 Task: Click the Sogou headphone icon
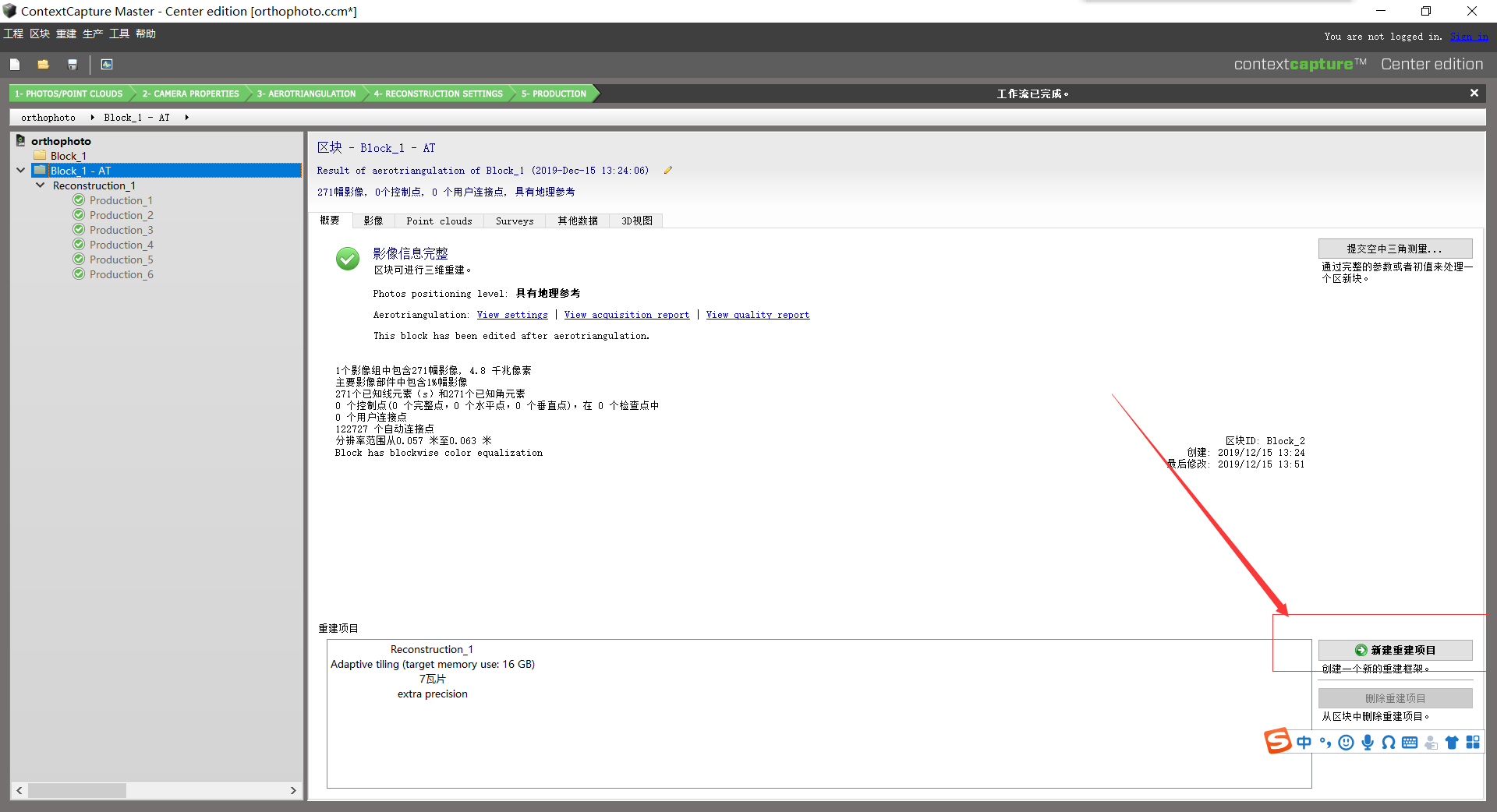(1389, 743)
